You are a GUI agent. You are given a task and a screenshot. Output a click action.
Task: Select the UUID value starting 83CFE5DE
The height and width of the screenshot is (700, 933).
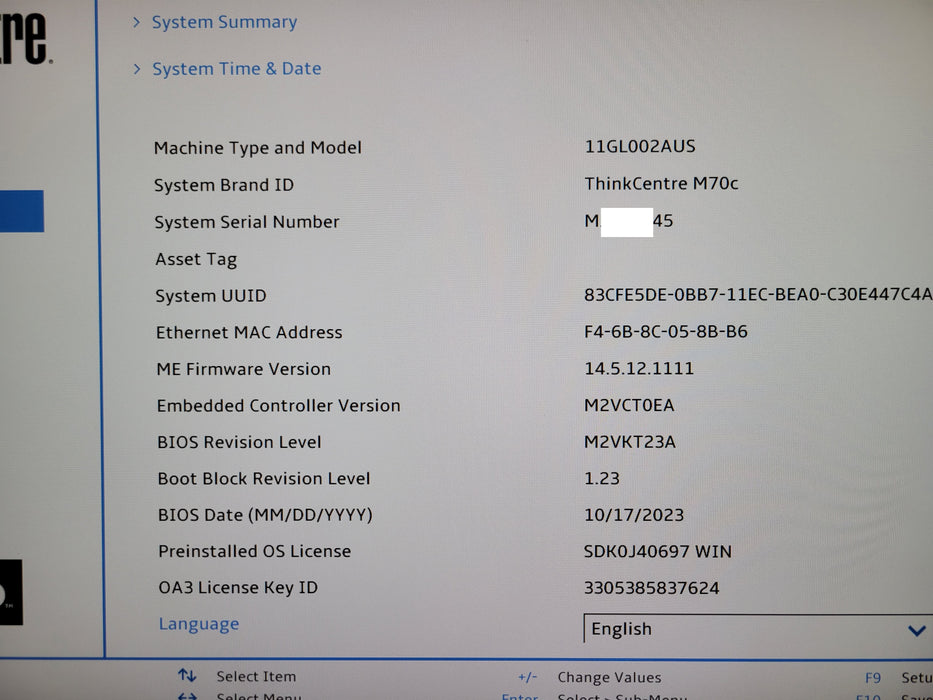click(758, 294)
